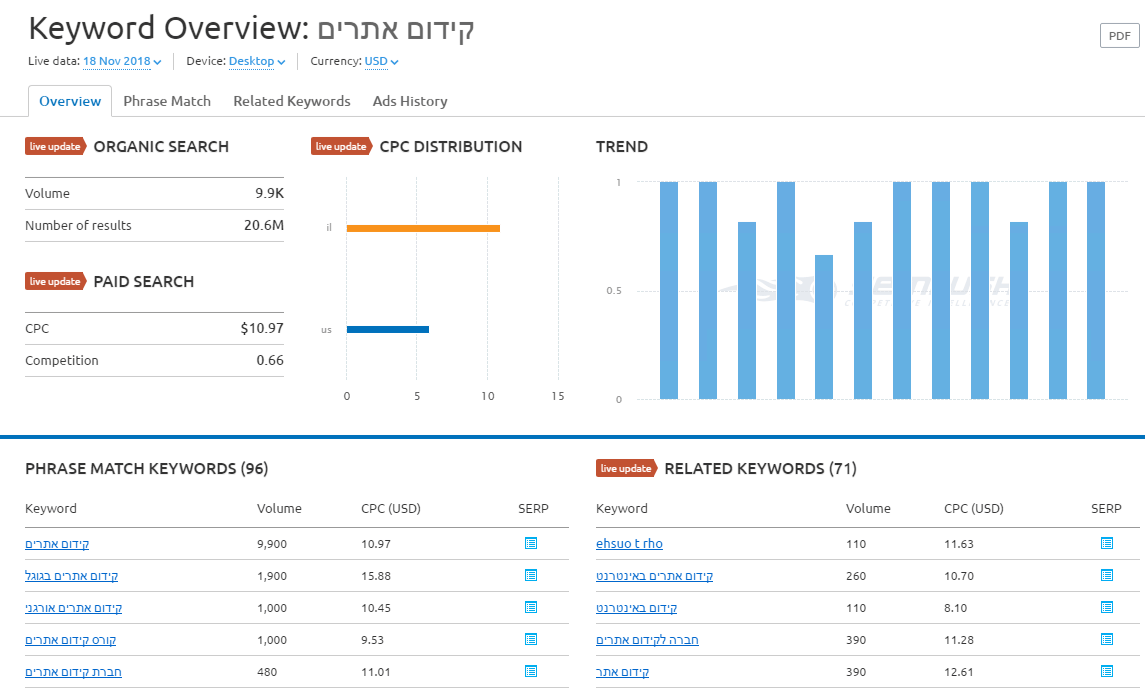Click the blue us CPC bar
This screenshot has height=693, width=1145.
point(388,329)
